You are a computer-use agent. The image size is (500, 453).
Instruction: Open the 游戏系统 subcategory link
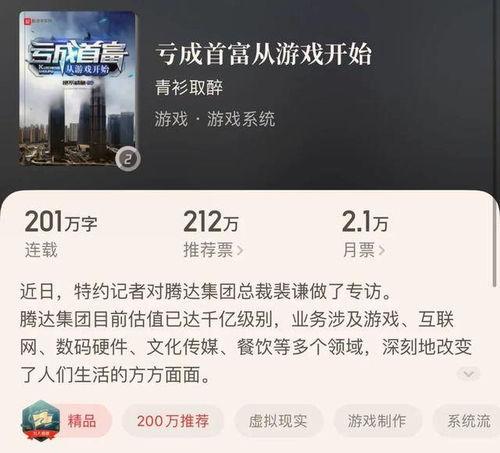pyautogui.click(x=241, y=119)
